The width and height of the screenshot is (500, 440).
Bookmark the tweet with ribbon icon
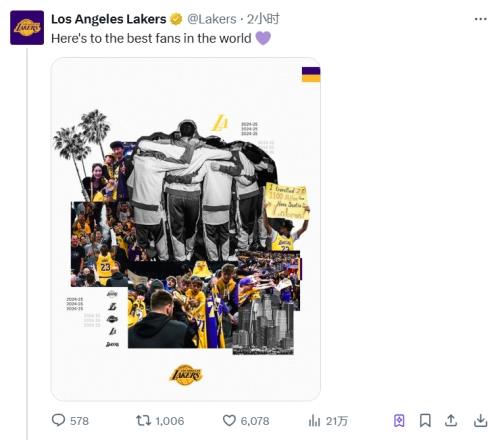point(425,420)
